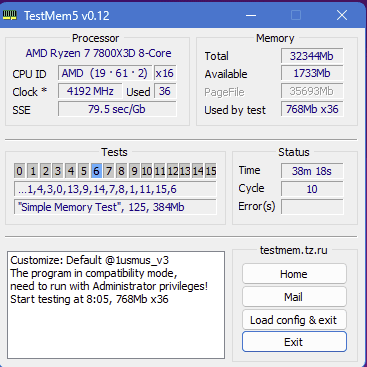The height and width of the screenshot is (367, 367).
Task: Open the Home website button
Action: click(x=294, y=274)
